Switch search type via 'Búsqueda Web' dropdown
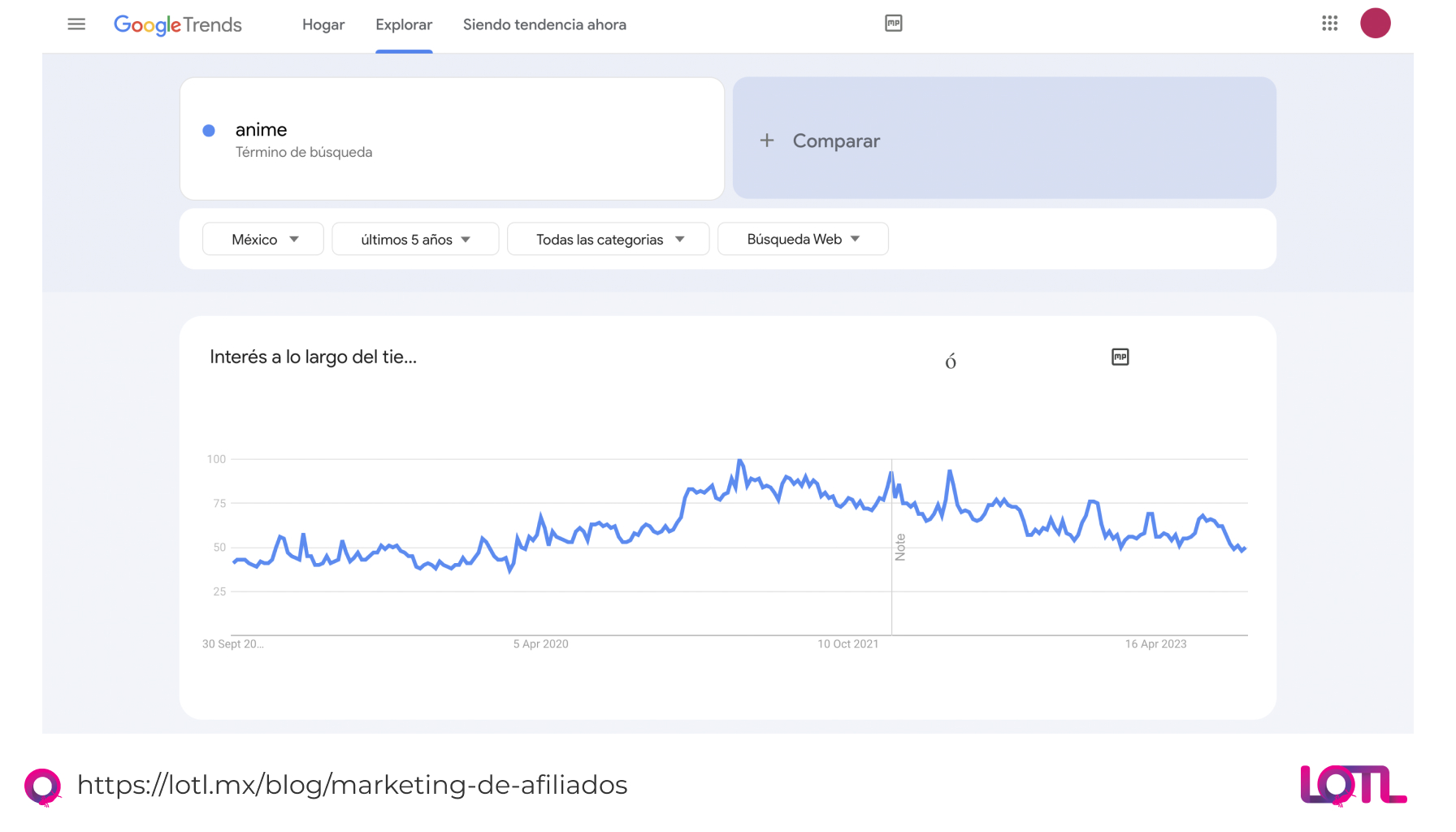This screenshot has width=1456, height=832. [x=802, y=239]
